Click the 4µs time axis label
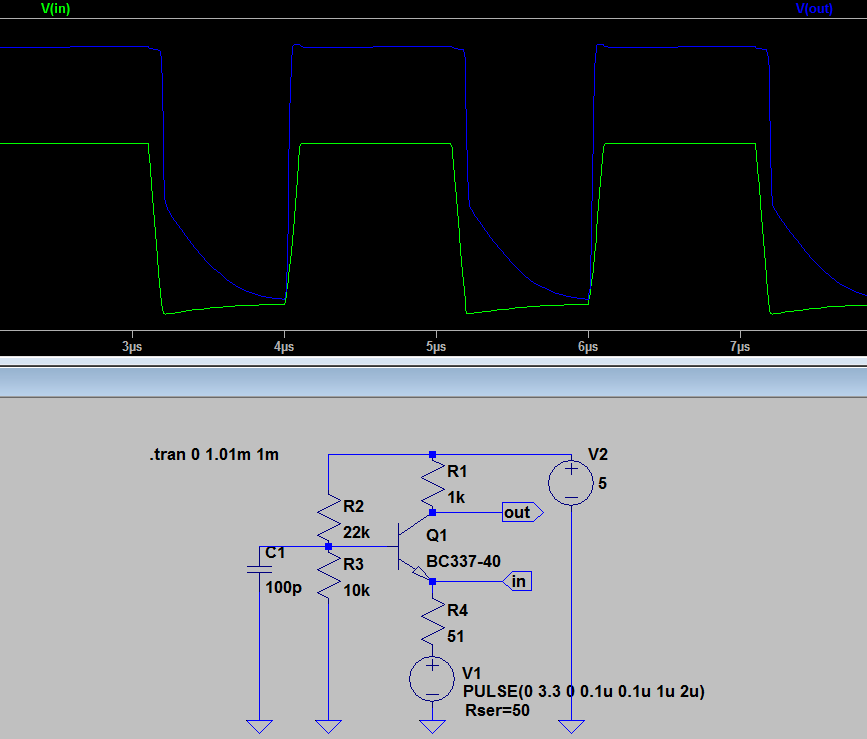Viewport: 867px width, 739px height. click(x=284, y=347)
